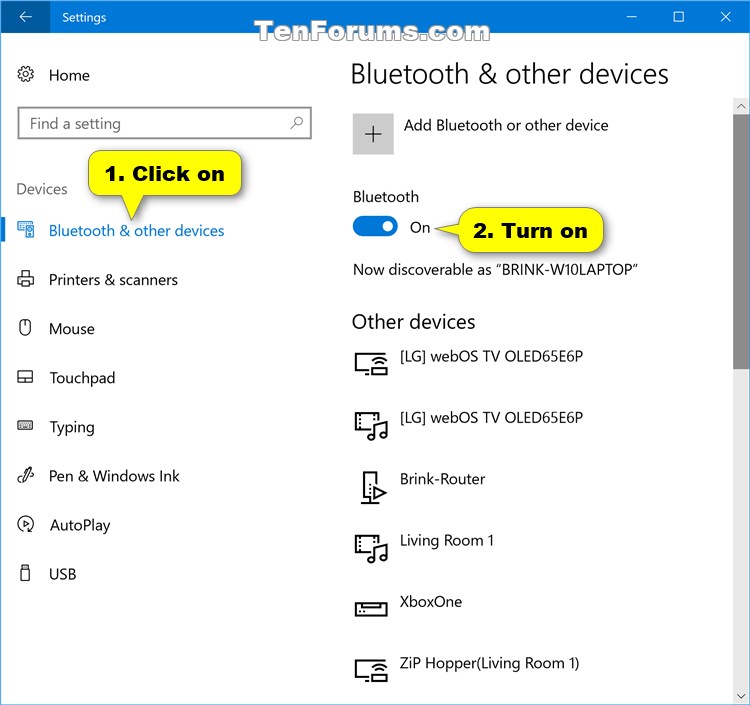Open Pen & Windows Ink settings

pos(114,476)
